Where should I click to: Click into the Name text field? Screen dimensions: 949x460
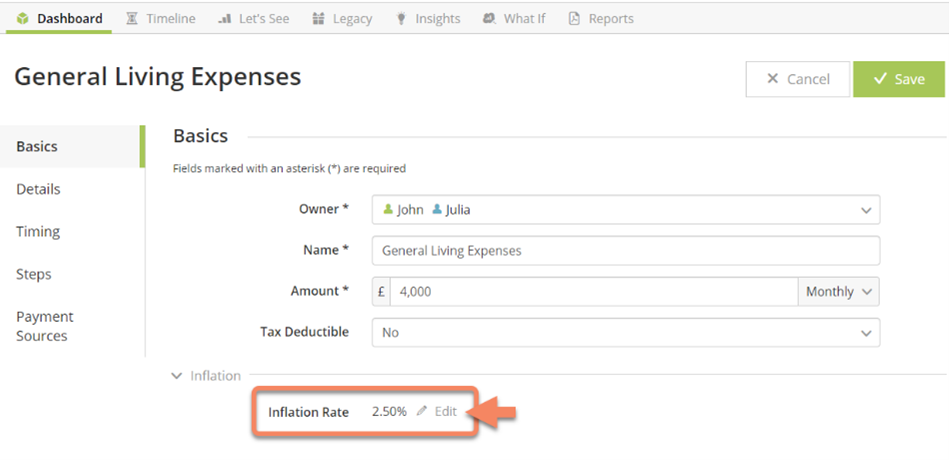(x=625, y=251)
